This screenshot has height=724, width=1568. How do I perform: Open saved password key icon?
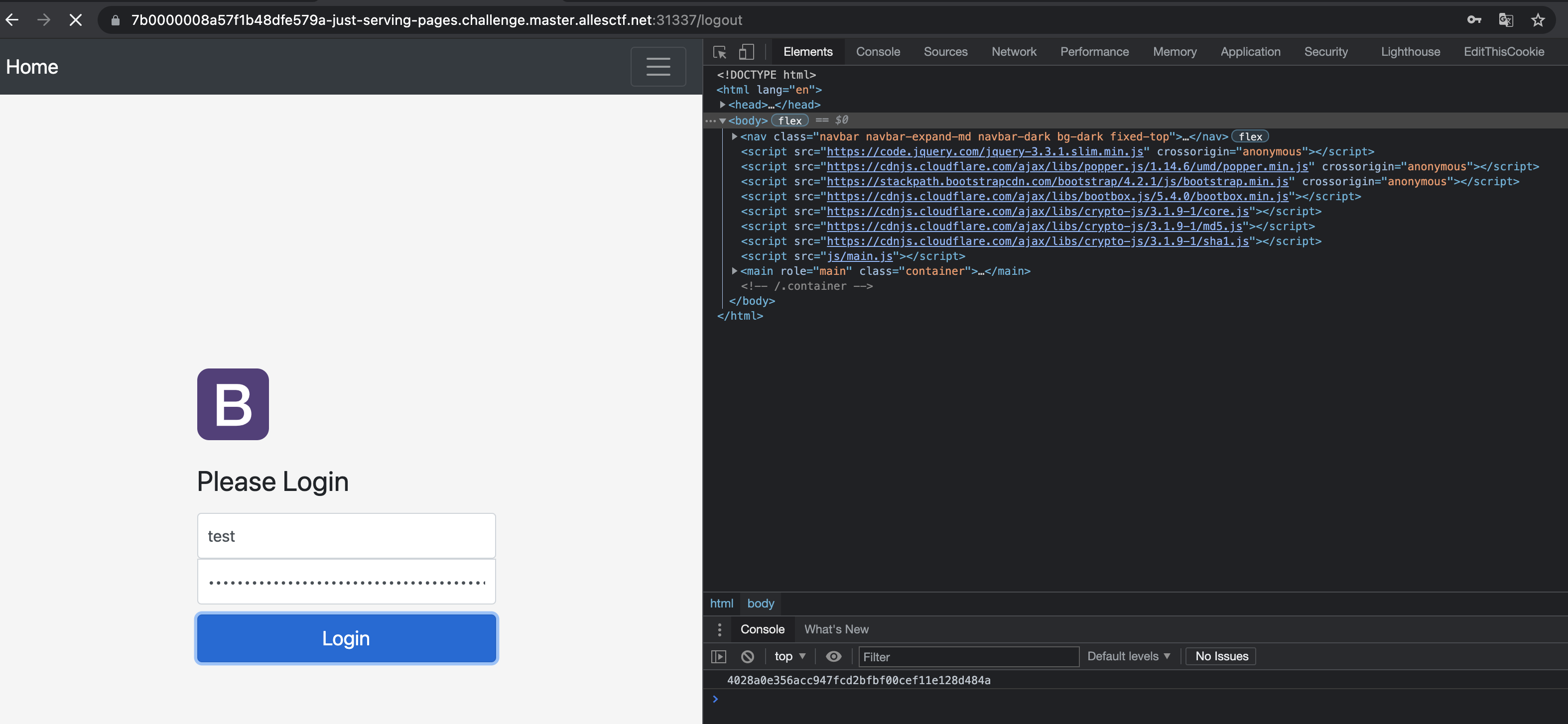coord(1474,20)
